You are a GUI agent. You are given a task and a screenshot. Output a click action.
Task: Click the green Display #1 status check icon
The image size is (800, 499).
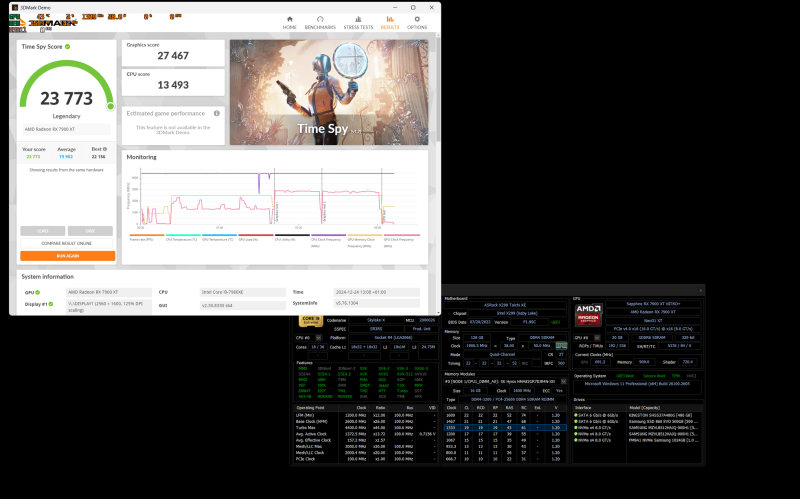click(51, 304)
